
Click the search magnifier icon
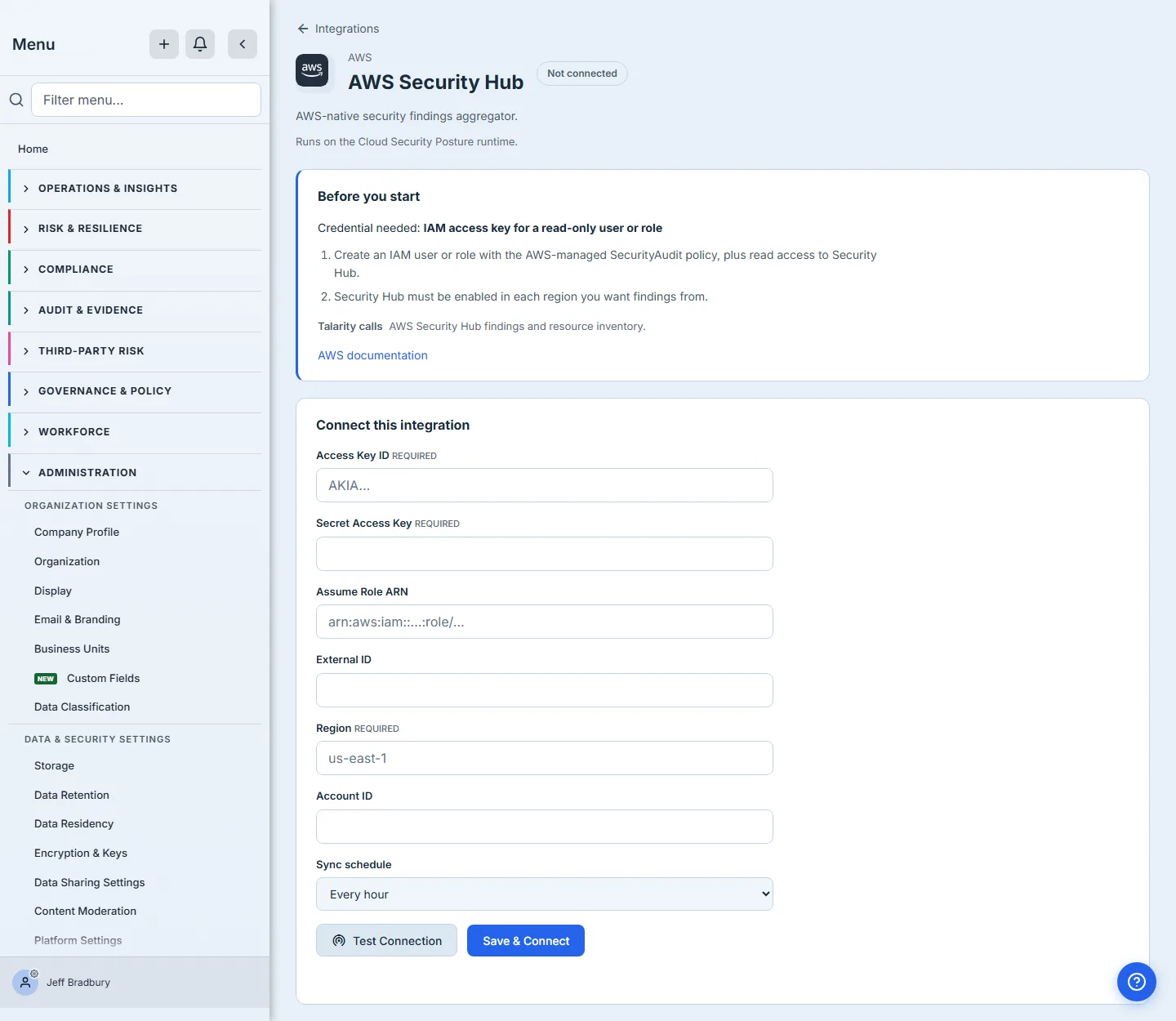[x=16, y=100]
